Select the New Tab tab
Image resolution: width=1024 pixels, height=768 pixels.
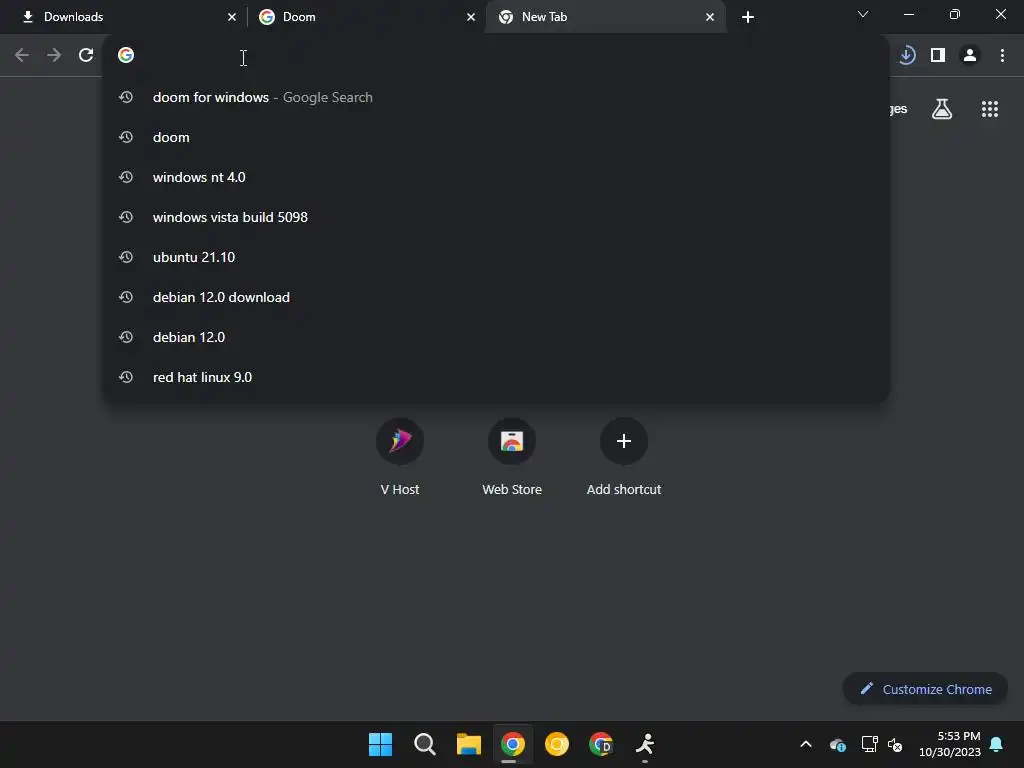coord(606,17)
